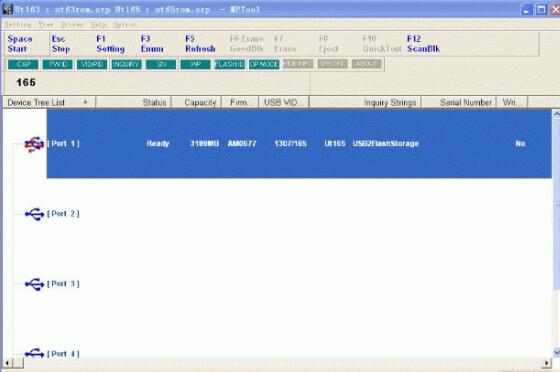Viewport: 560px width, 372px height.
Task: Click the 3189MB capacity value
Action: (204, 144)
